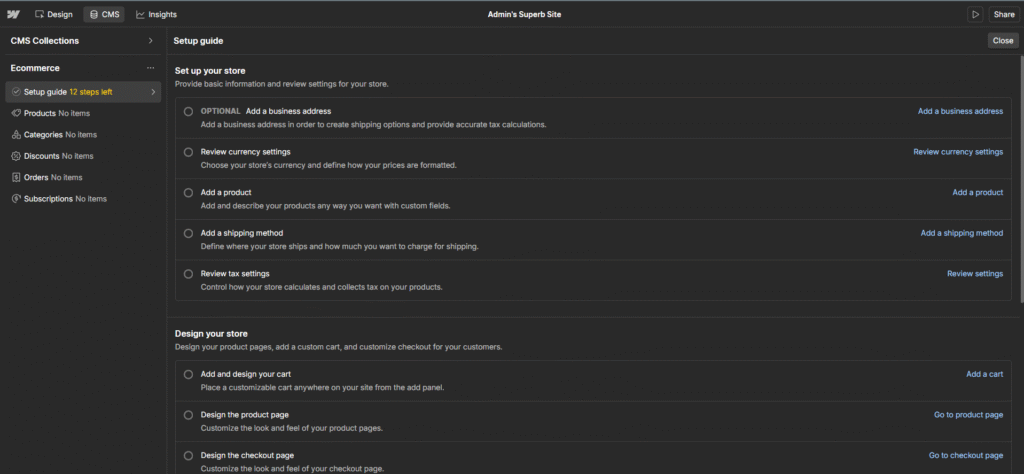Click the Subscriptions icon

pyautogui.click(x=16, y=198)
